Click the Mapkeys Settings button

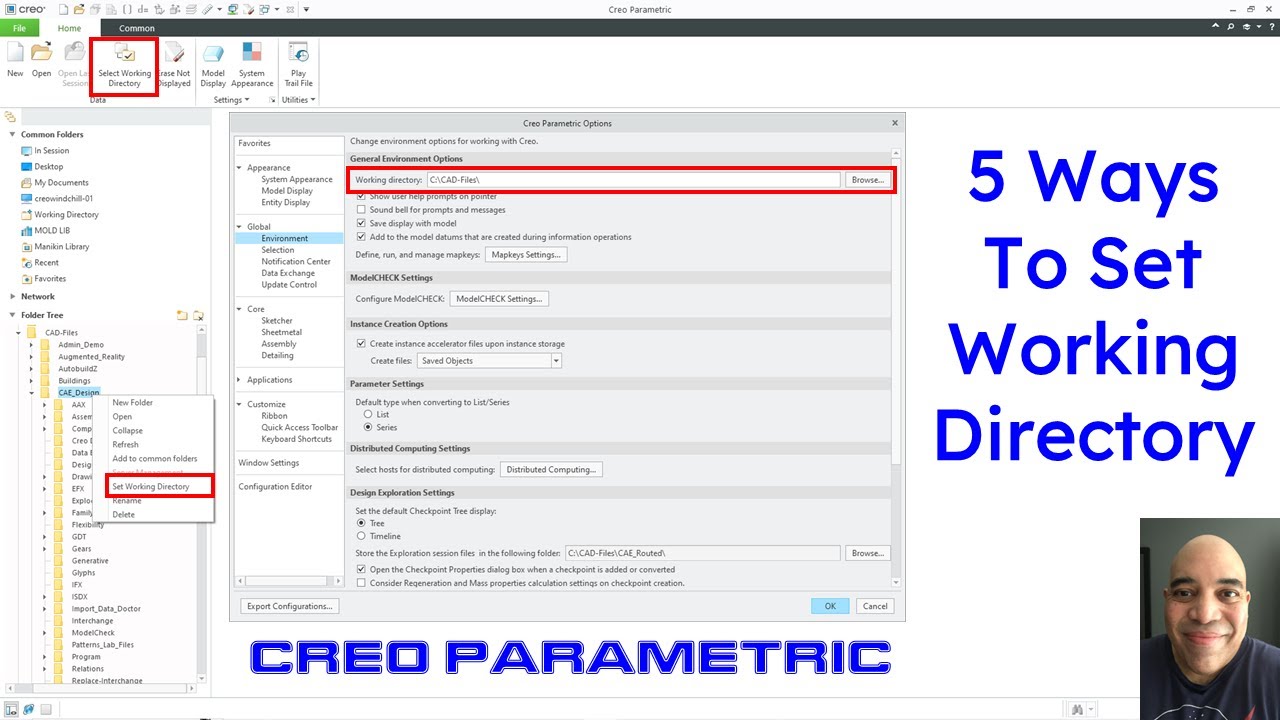[x=527, y=255]
